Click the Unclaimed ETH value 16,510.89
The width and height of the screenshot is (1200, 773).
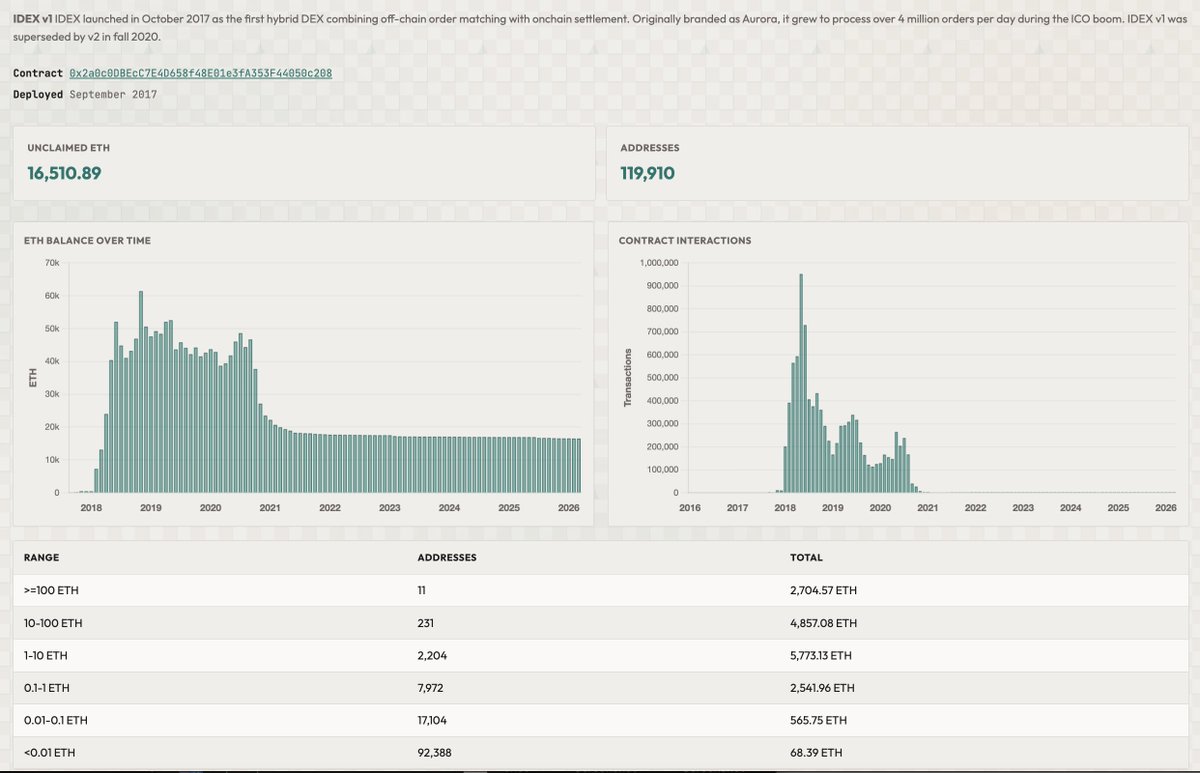click(x=64, y=173)
